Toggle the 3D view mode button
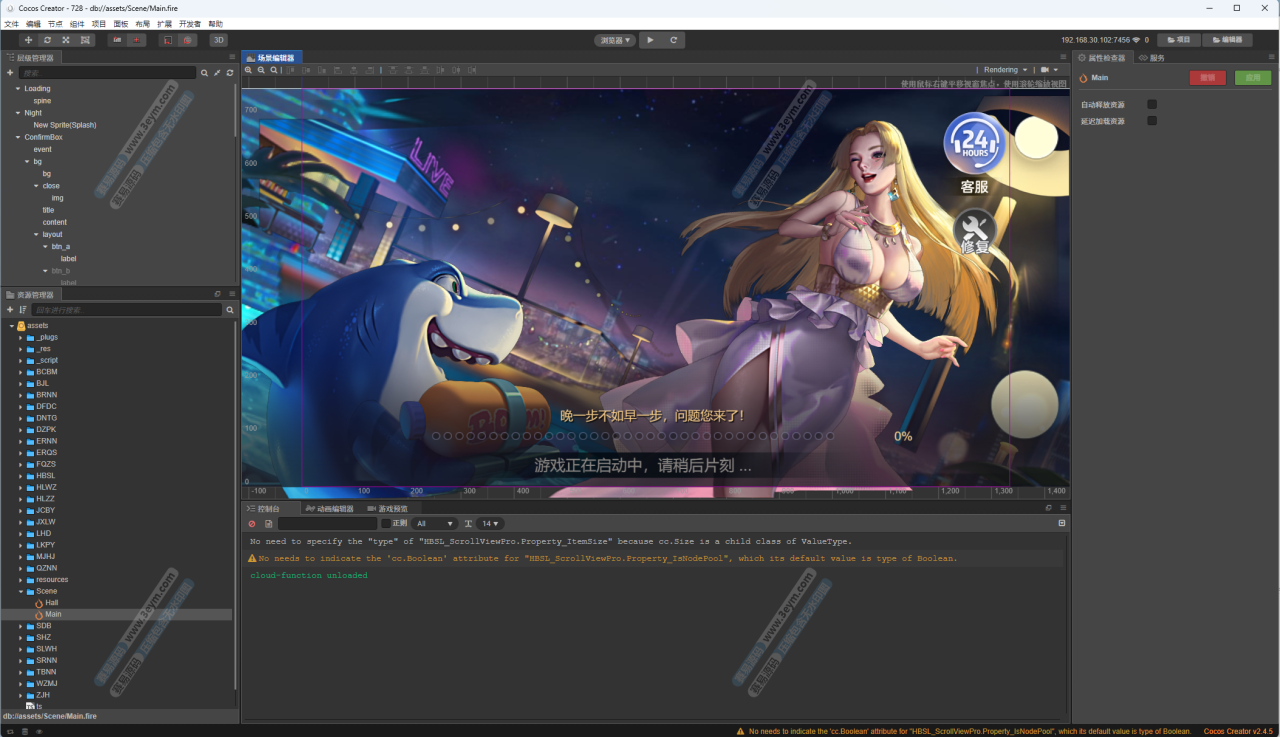The image size is (1280, 737). tap(218, 40)
